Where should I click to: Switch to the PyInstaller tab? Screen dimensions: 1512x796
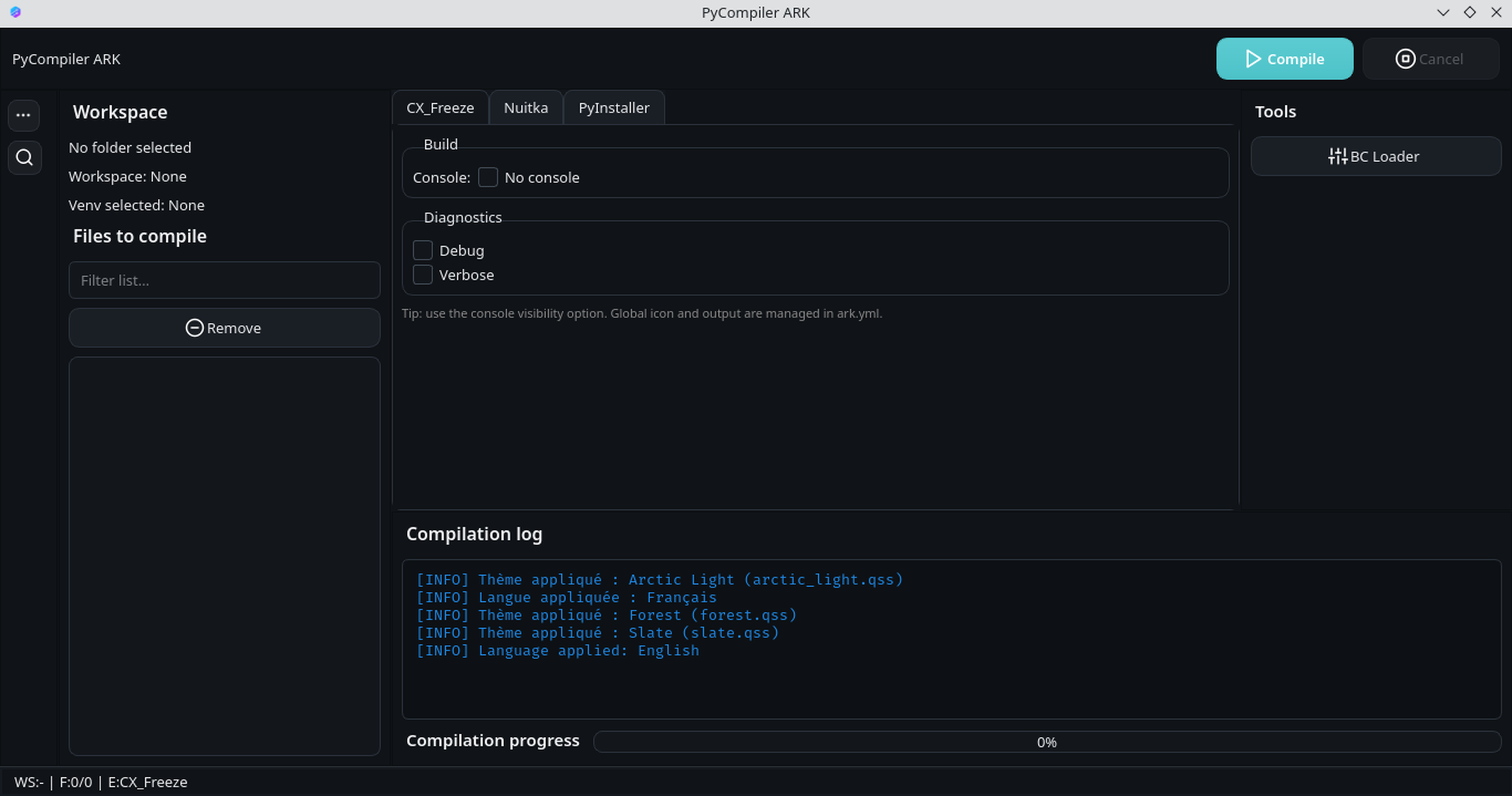coord(614,108)
